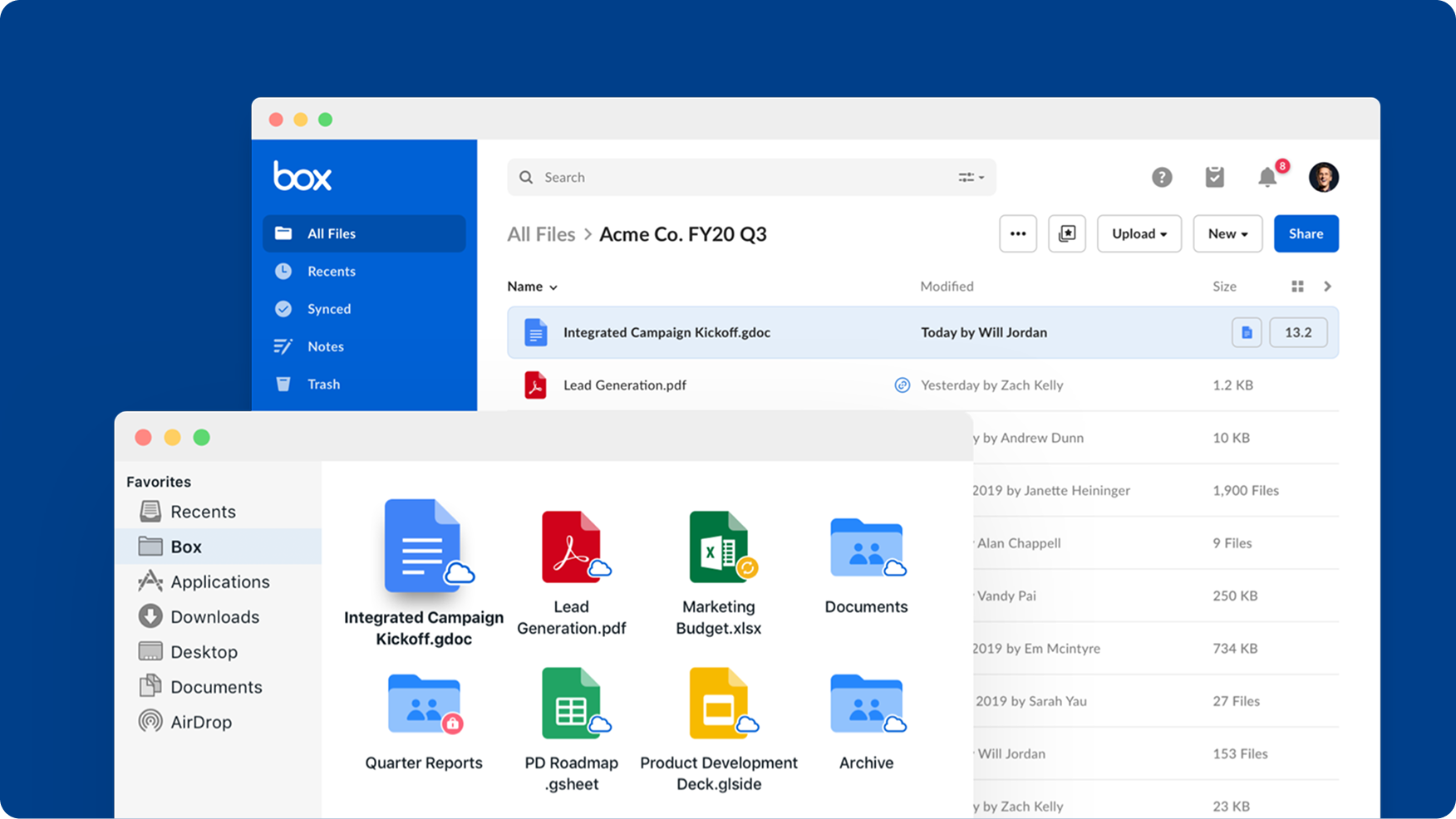Open the tasks clipboard icon
Screen dimensions: 1456x819
[1214, 177]
